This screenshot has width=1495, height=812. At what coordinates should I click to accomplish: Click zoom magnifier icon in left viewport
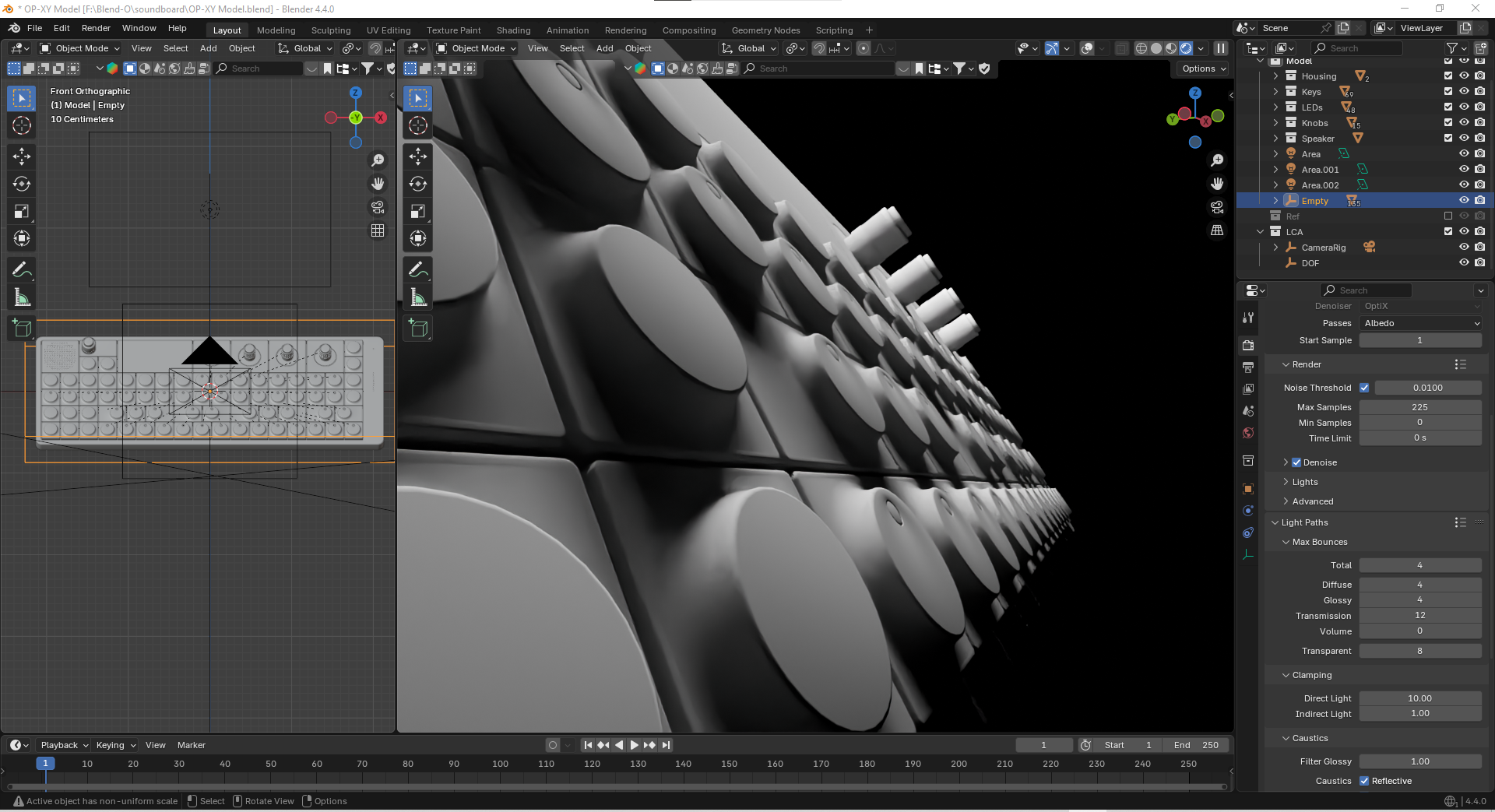coord(378,160)
